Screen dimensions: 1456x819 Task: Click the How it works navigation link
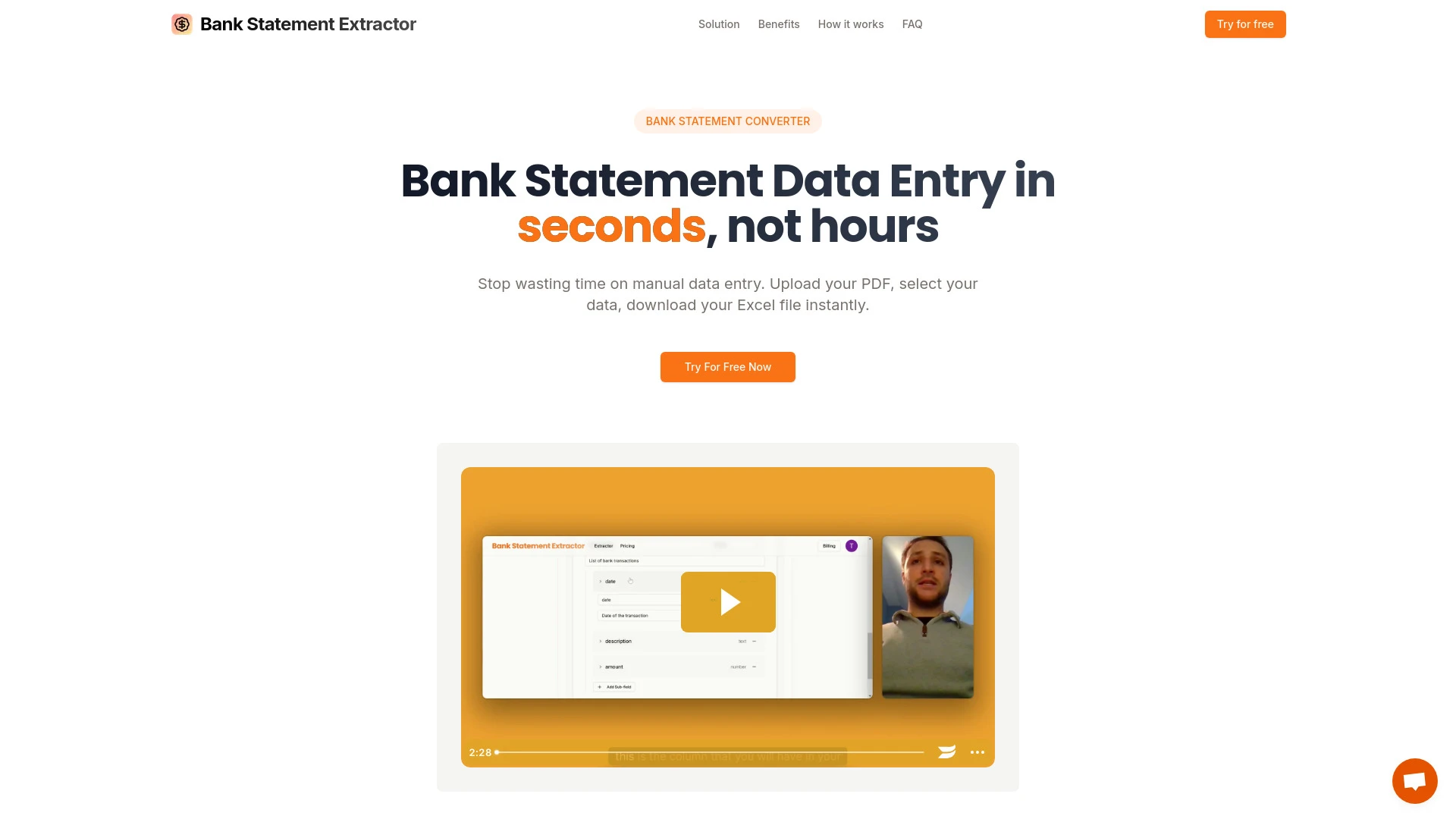pos(851,24)
